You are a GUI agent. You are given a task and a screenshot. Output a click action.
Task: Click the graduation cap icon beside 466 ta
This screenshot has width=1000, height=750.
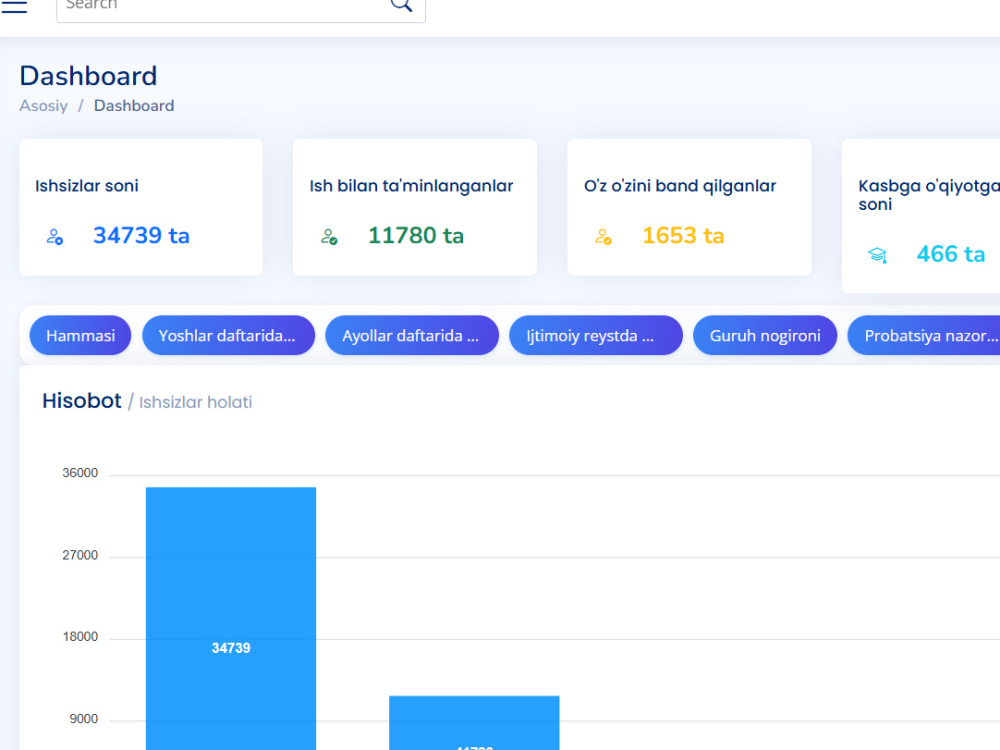[x=878, y=255]
